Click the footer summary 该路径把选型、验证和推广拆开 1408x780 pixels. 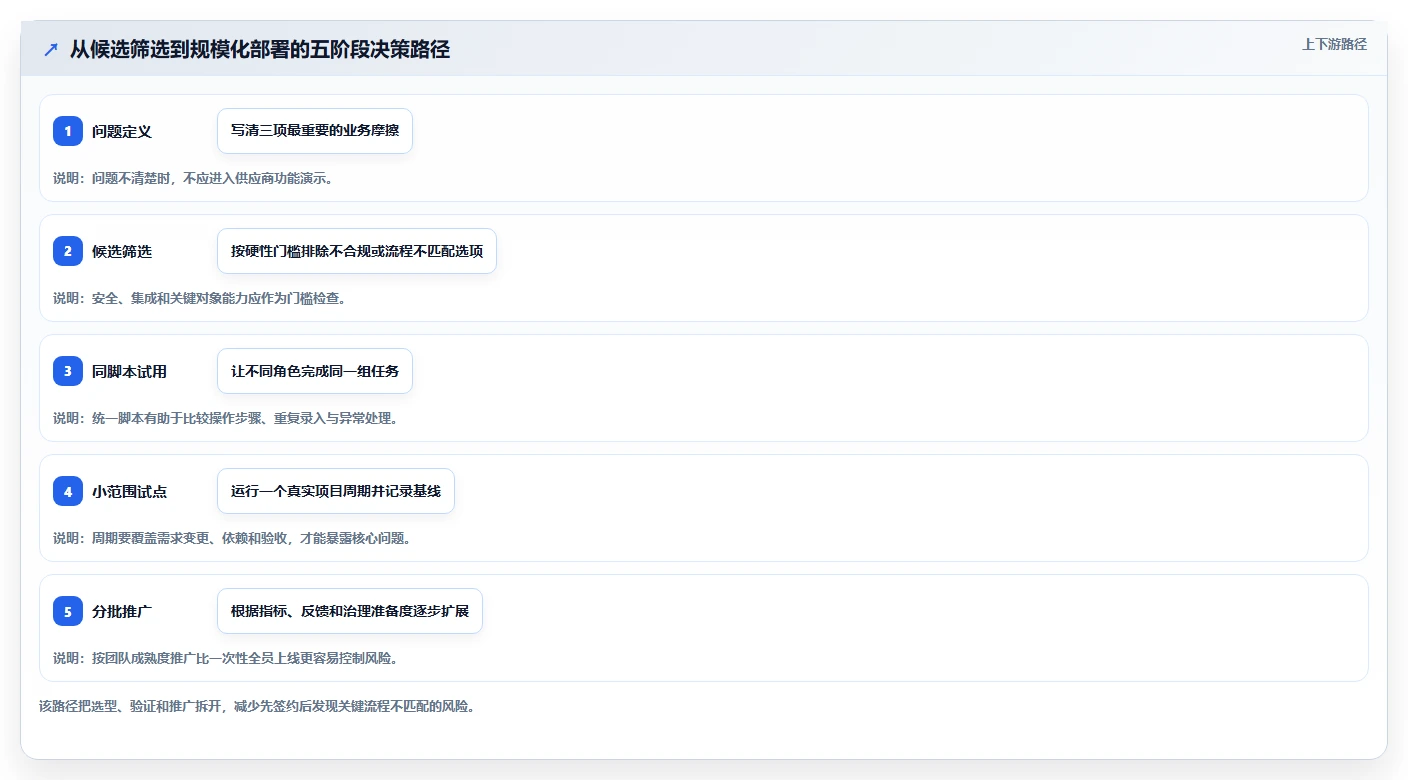tap(257, 706)
